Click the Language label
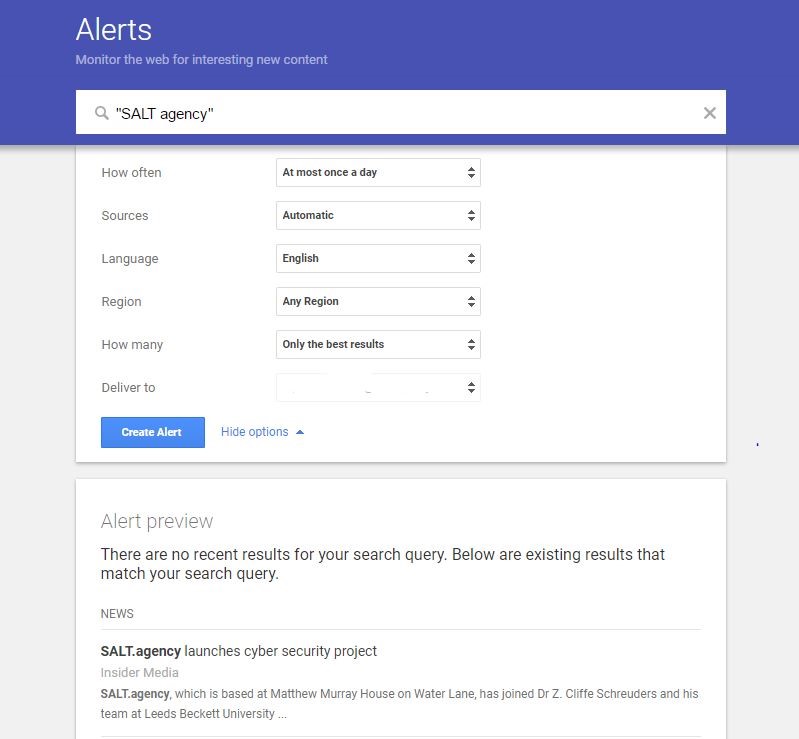Screen dimensions: 799x739 (130, 259)
